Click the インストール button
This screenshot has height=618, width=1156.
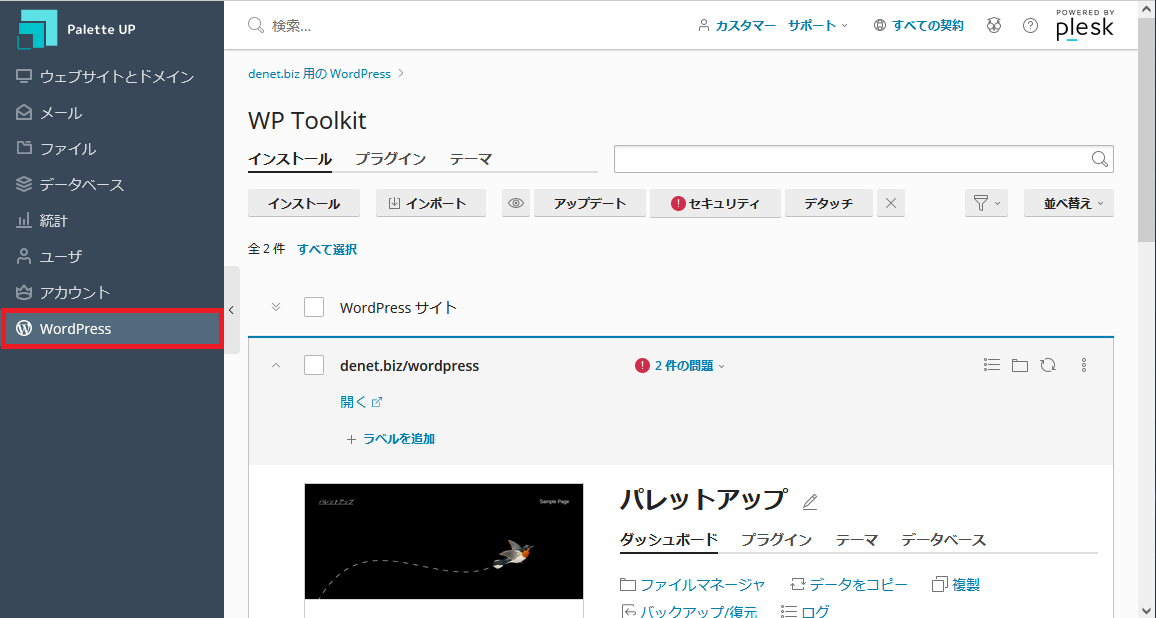[x=304, y=204]
